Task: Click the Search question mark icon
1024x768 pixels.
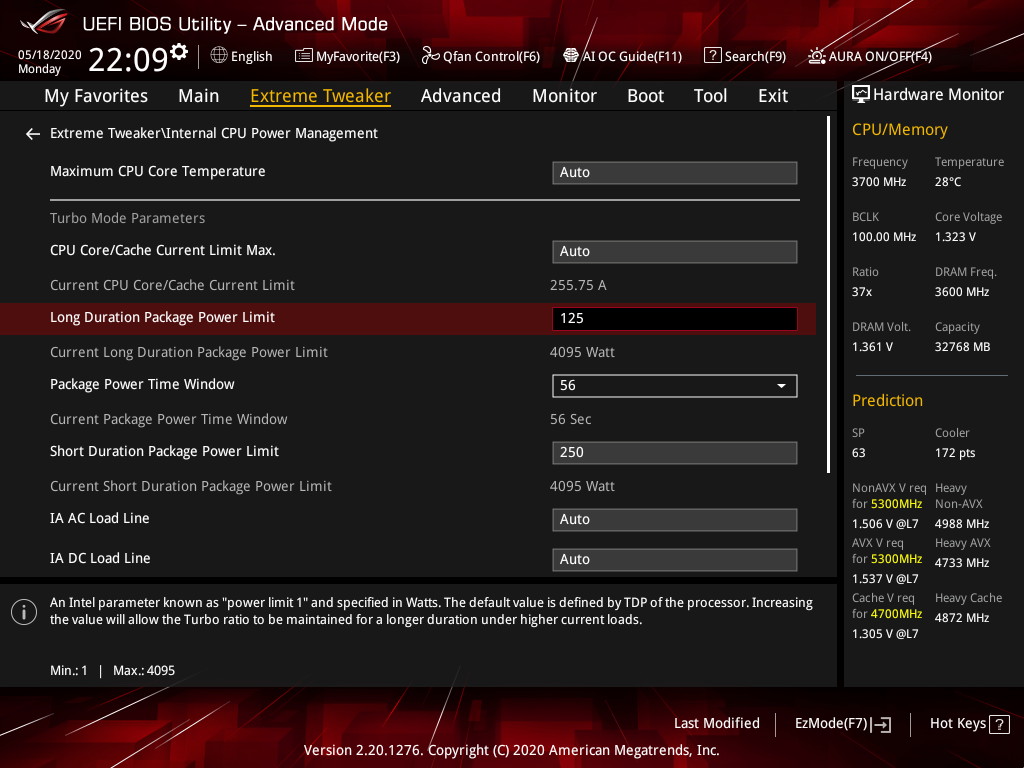Action: tap(712, 56)
